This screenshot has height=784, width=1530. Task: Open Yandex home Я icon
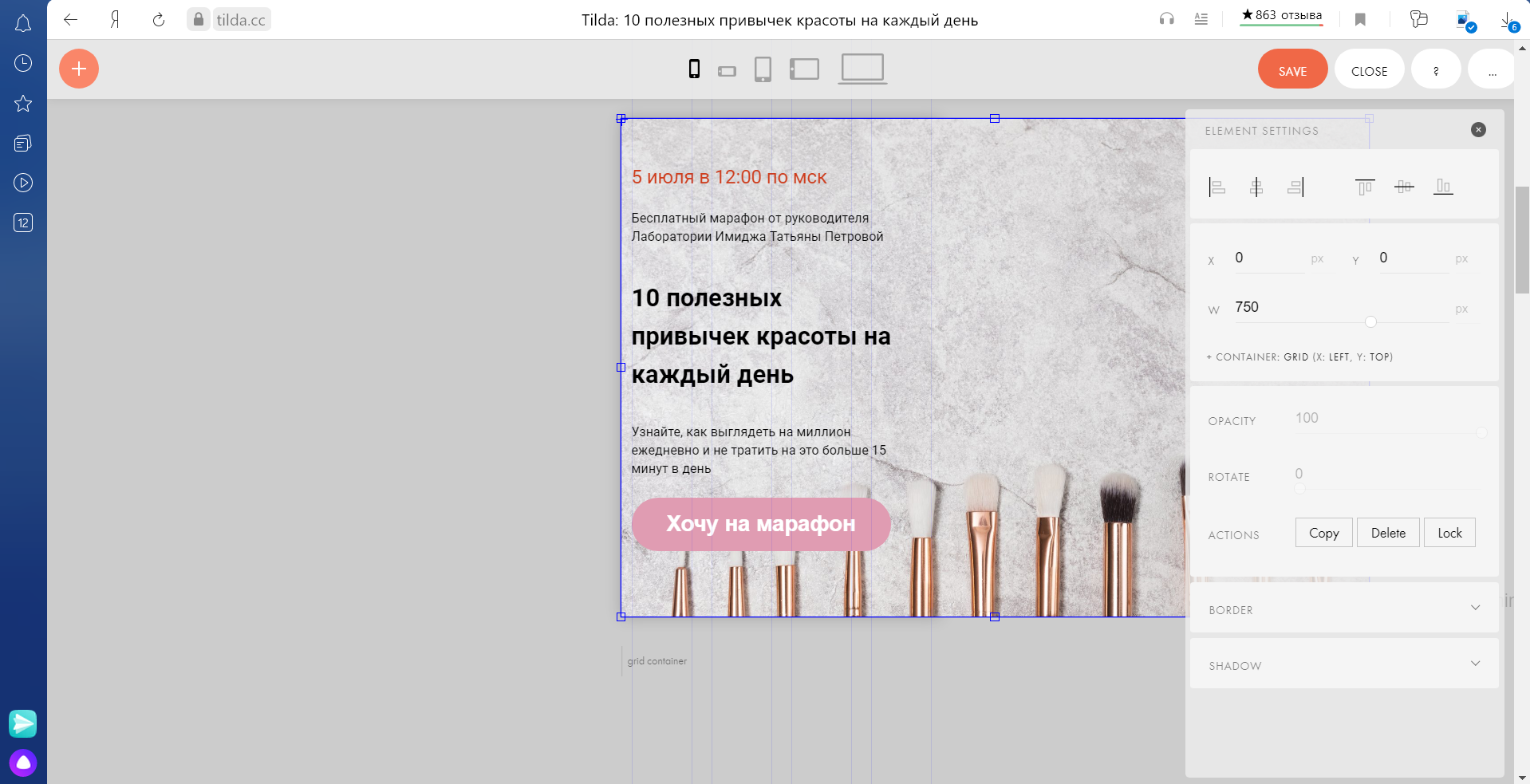click(115, 19)
